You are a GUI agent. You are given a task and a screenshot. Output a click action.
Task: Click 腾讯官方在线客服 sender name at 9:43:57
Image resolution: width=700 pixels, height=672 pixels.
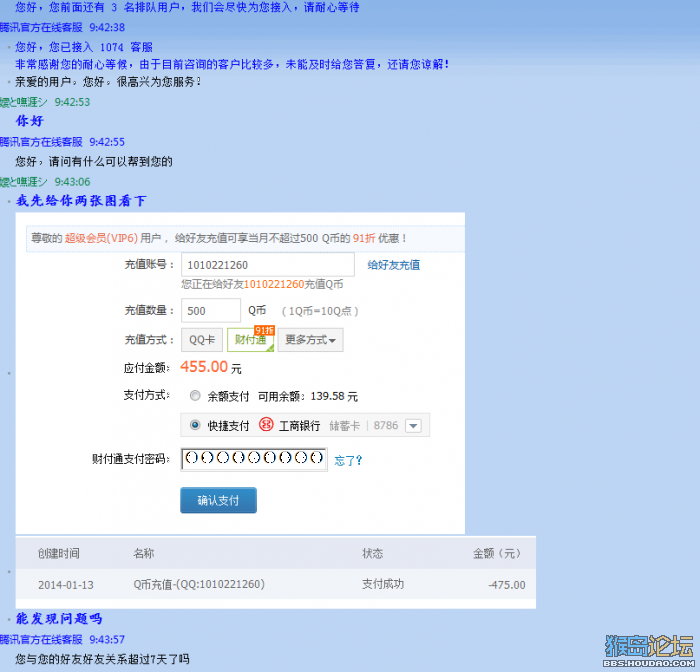tap(41, 639)
